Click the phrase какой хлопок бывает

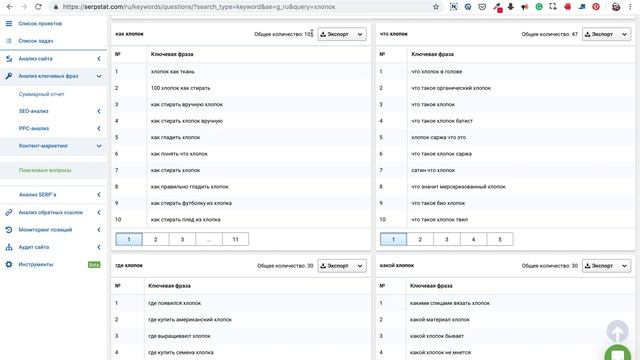(437, 336)
